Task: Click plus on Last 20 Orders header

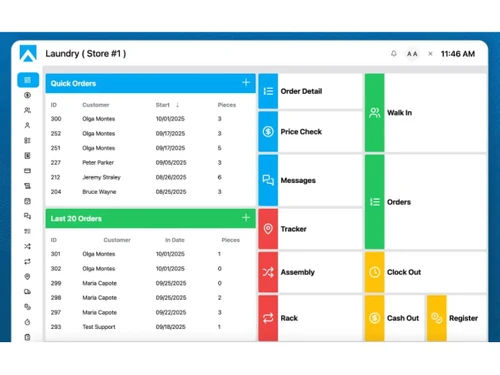Action: [x=246, y=218]
